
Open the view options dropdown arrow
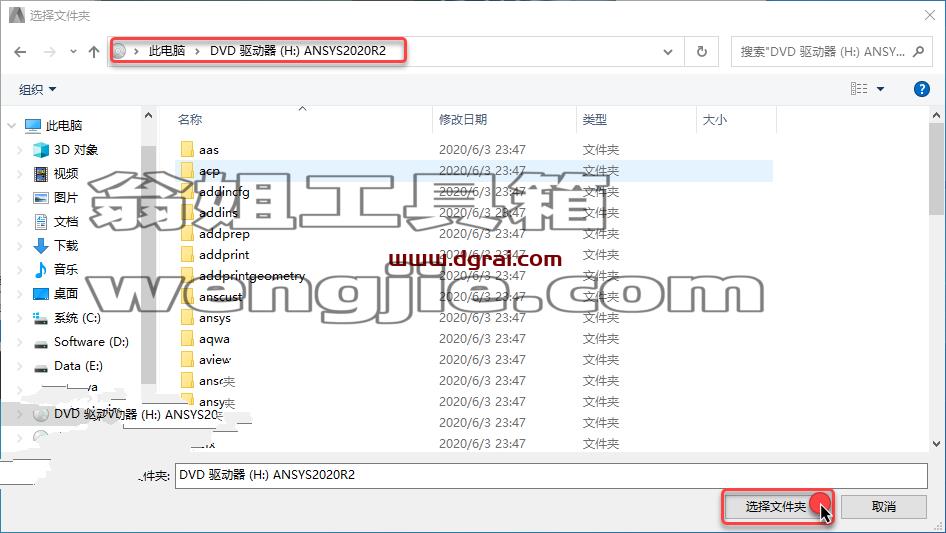[880, 89]
